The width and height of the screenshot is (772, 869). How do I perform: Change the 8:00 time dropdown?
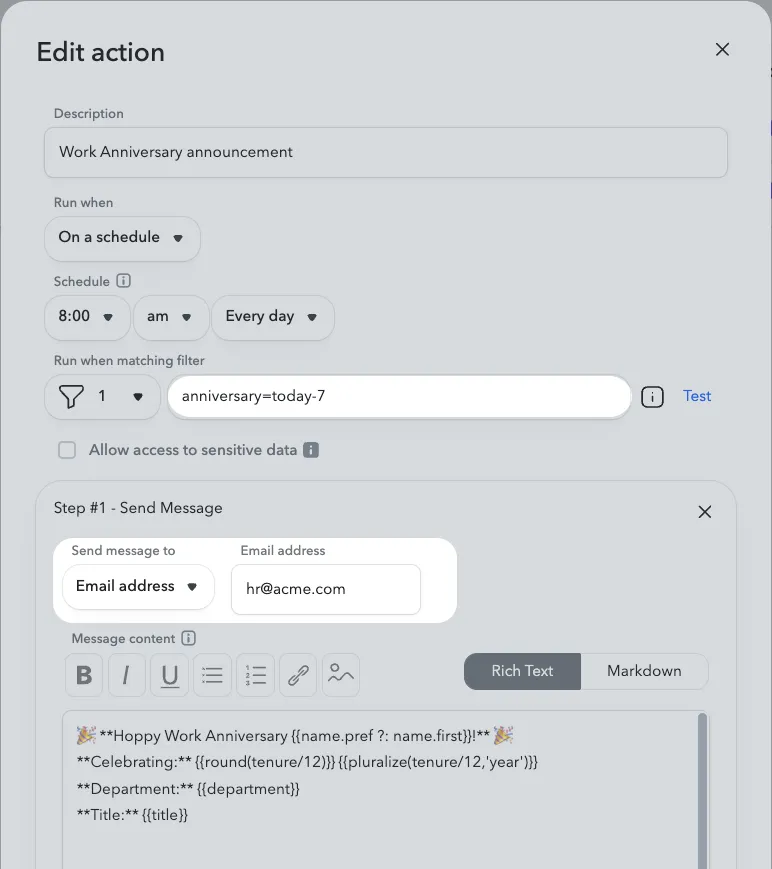coord(87,317)
